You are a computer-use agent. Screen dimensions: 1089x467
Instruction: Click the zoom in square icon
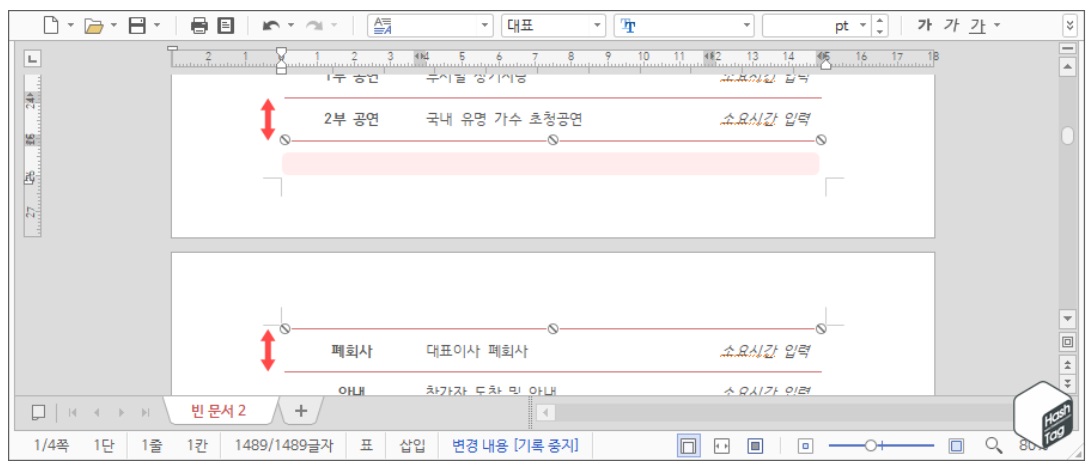point(956,446)
